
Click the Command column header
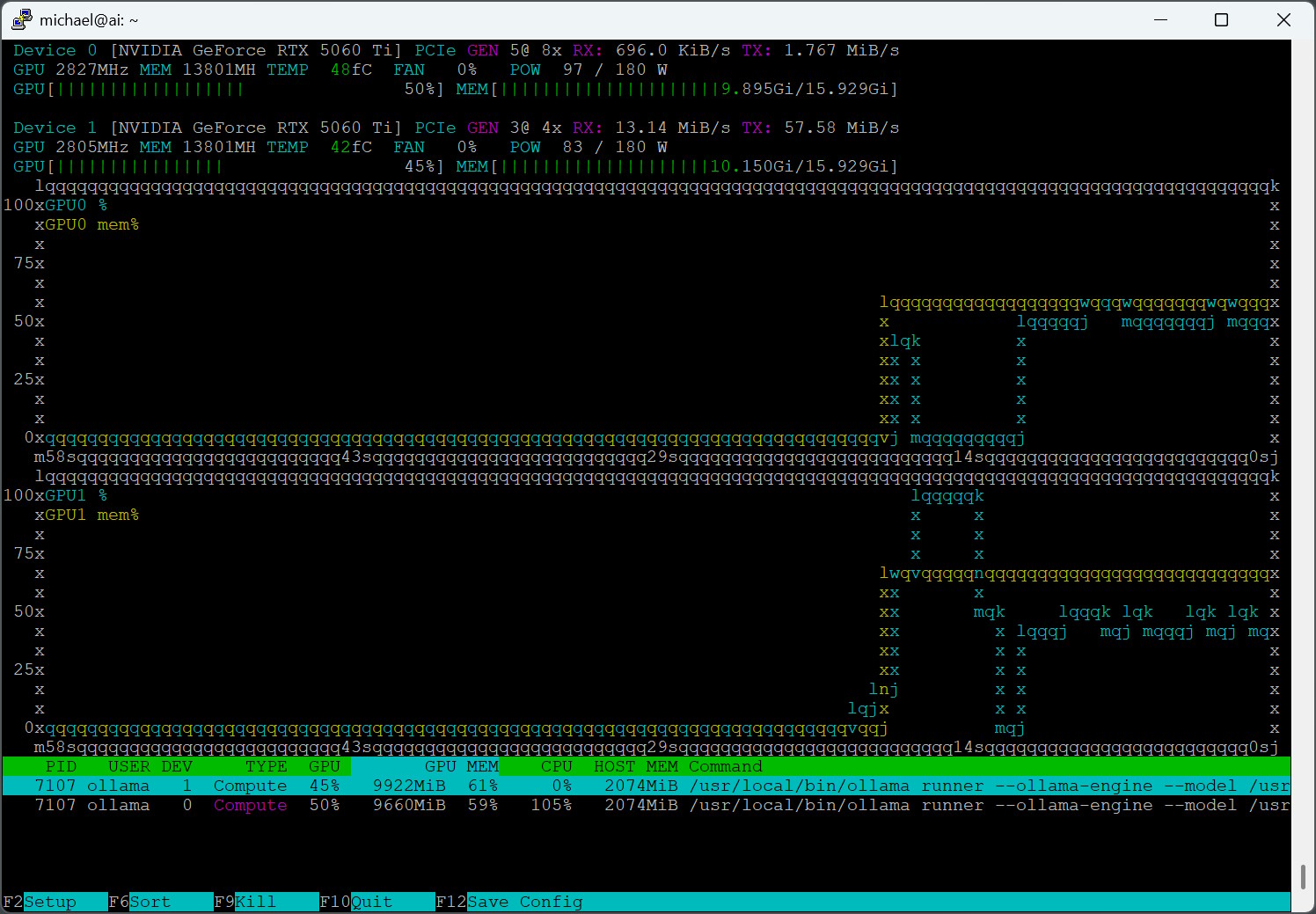[x=725, y=766]
